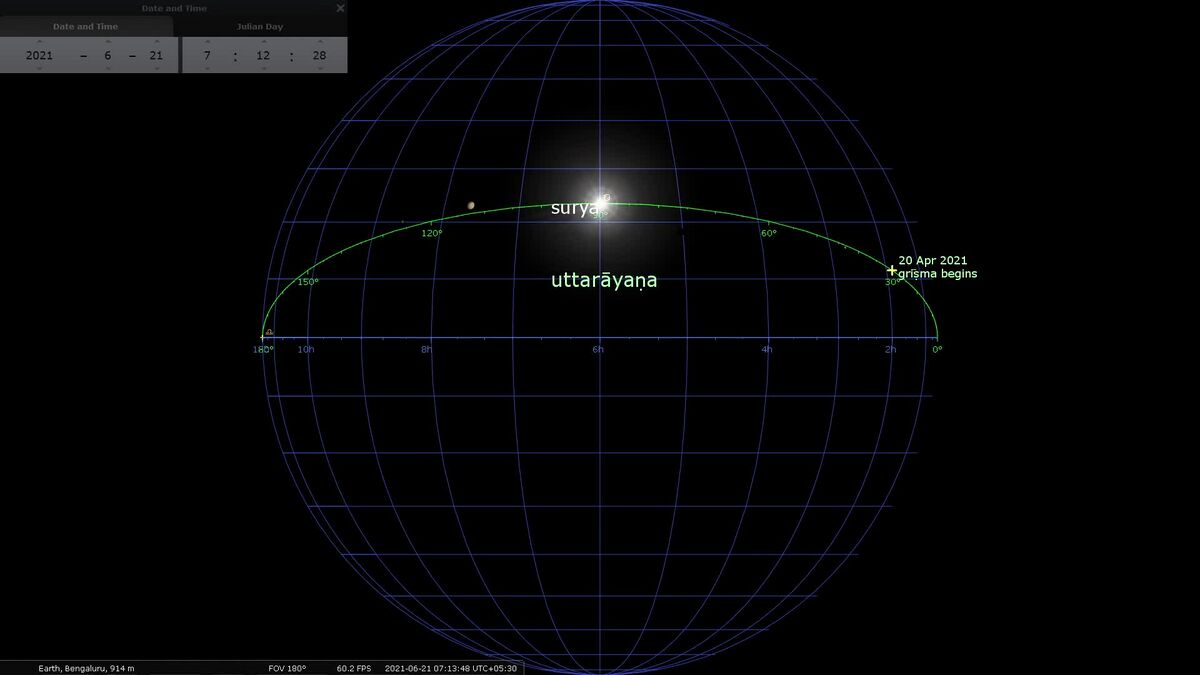Image resolution: width=1200 pixels, height=675 pixels.
Task: Close the Date and Time dialog
Action: click(340, 8)
